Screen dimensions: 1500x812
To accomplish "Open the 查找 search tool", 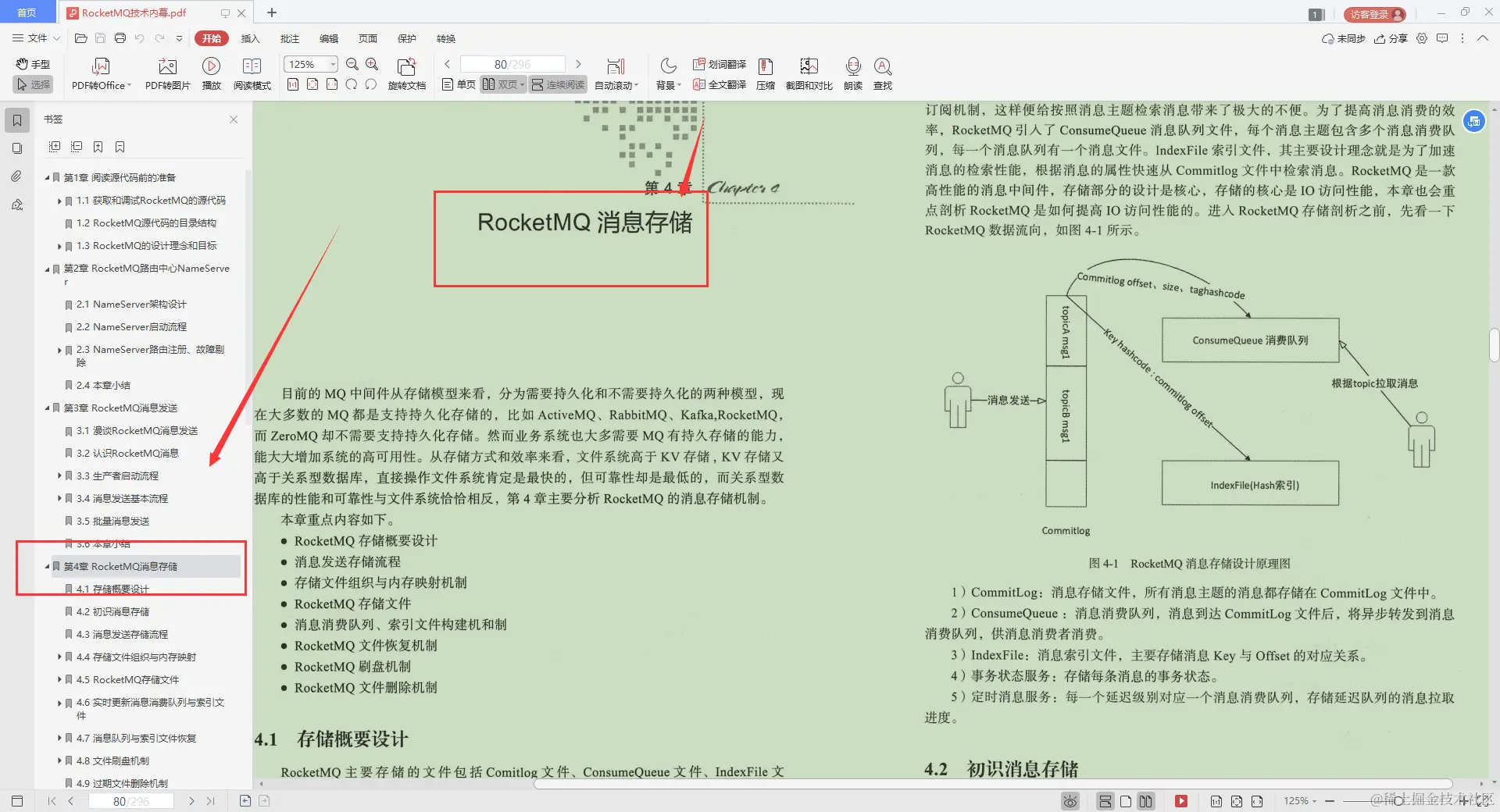I will (883, 74).
